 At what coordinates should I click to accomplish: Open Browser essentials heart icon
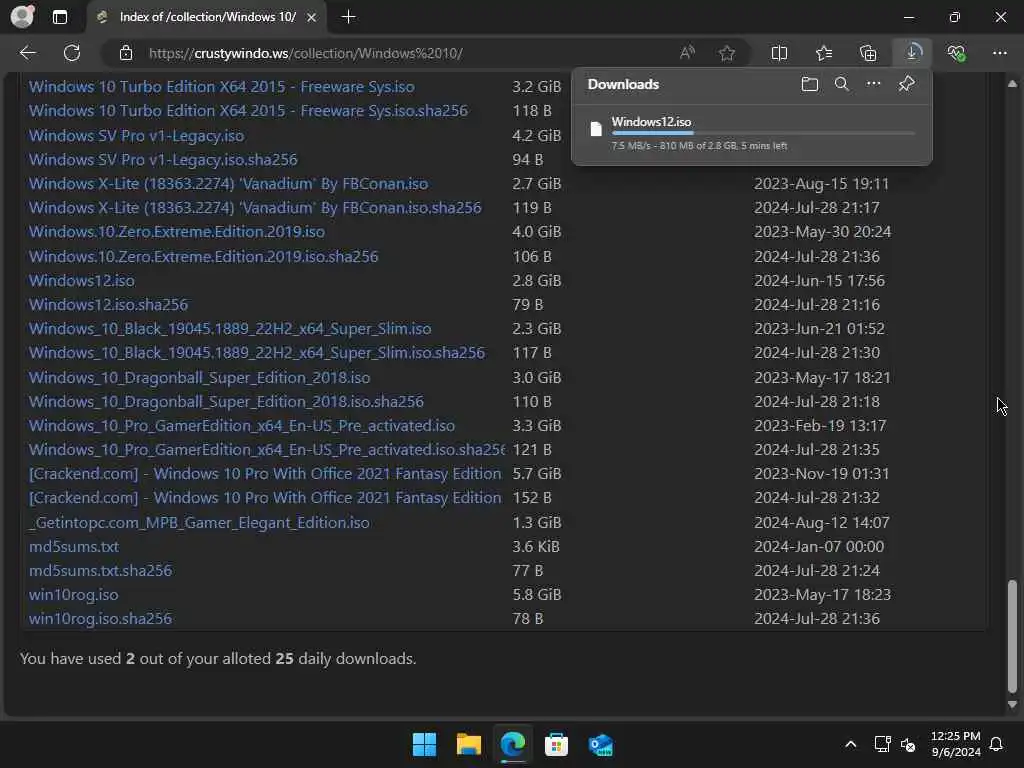coord(956,53)
